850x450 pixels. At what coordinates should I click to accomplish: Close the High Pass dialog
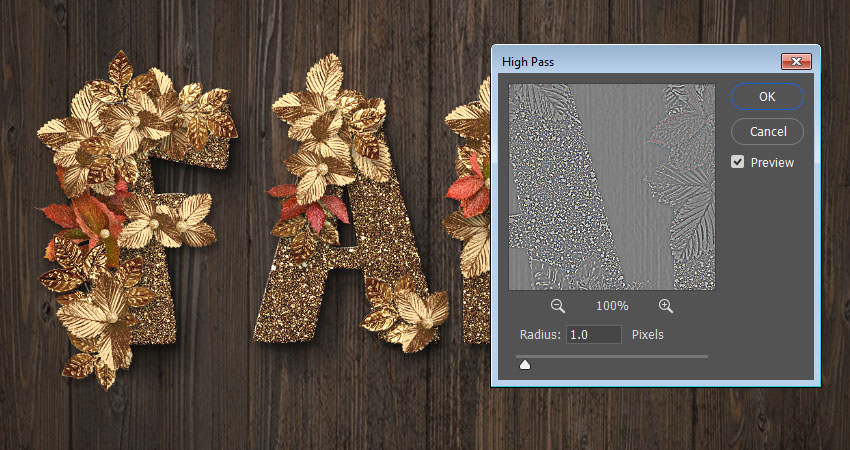click(x=796, y=61)
